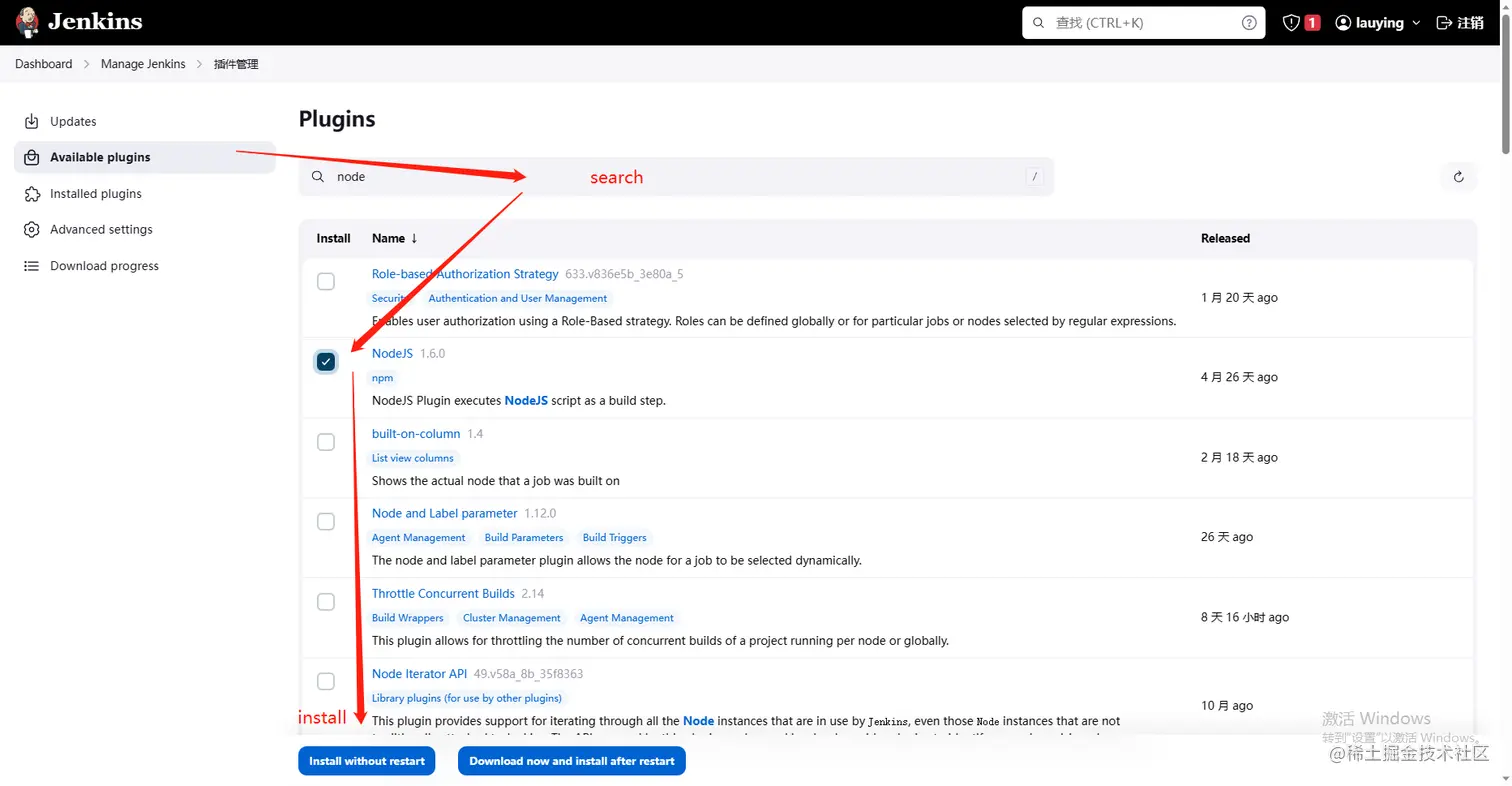Viewport: 1512px width, 786px height.
Task: Sort by the Name column header arrow
Action: (x=414, y=238)
